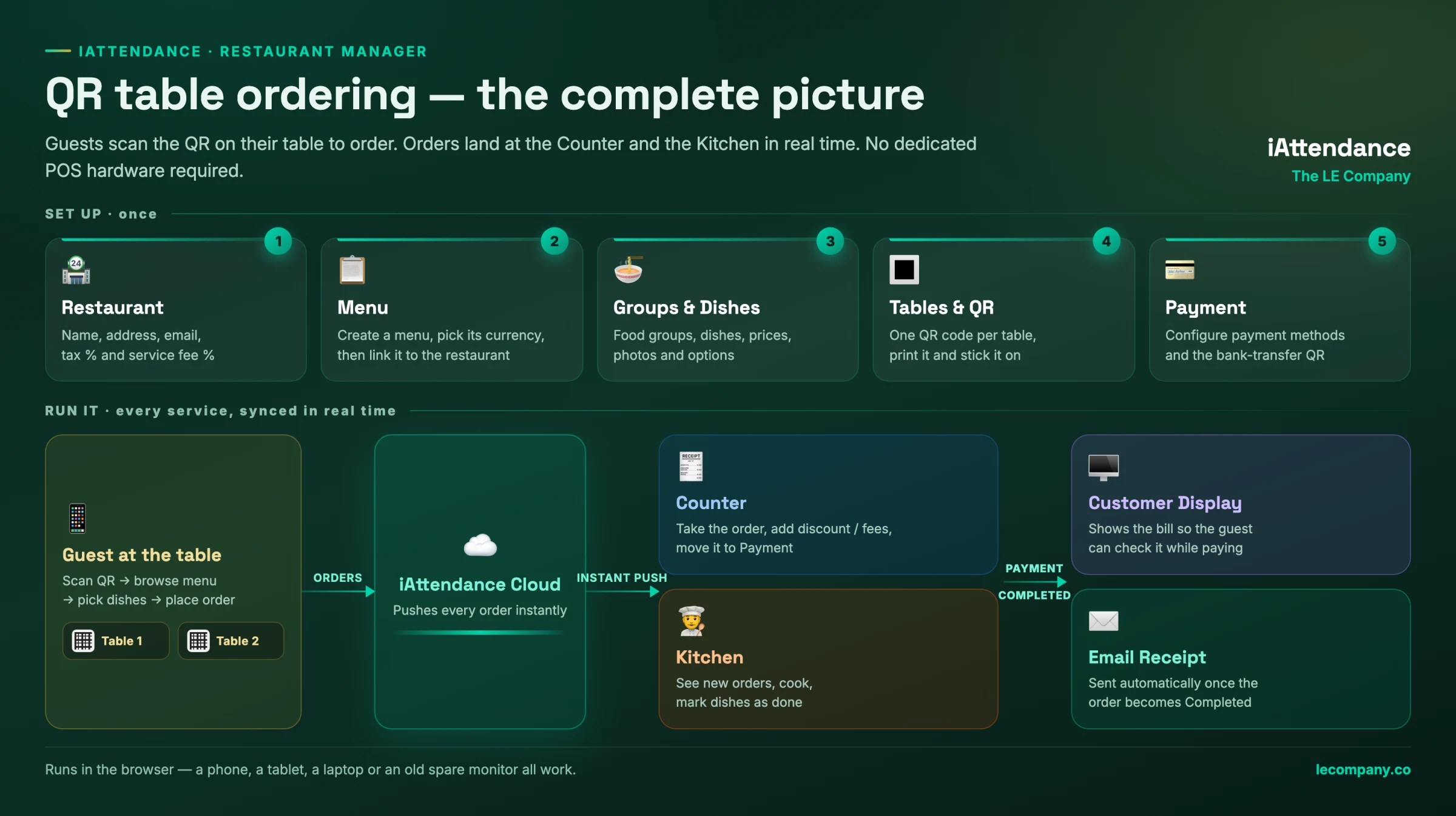This screenshot has height=816, width=1456.
Task: Click "Configure payment methods and the bank-transfer QR"
Action: coord(1255,345)
